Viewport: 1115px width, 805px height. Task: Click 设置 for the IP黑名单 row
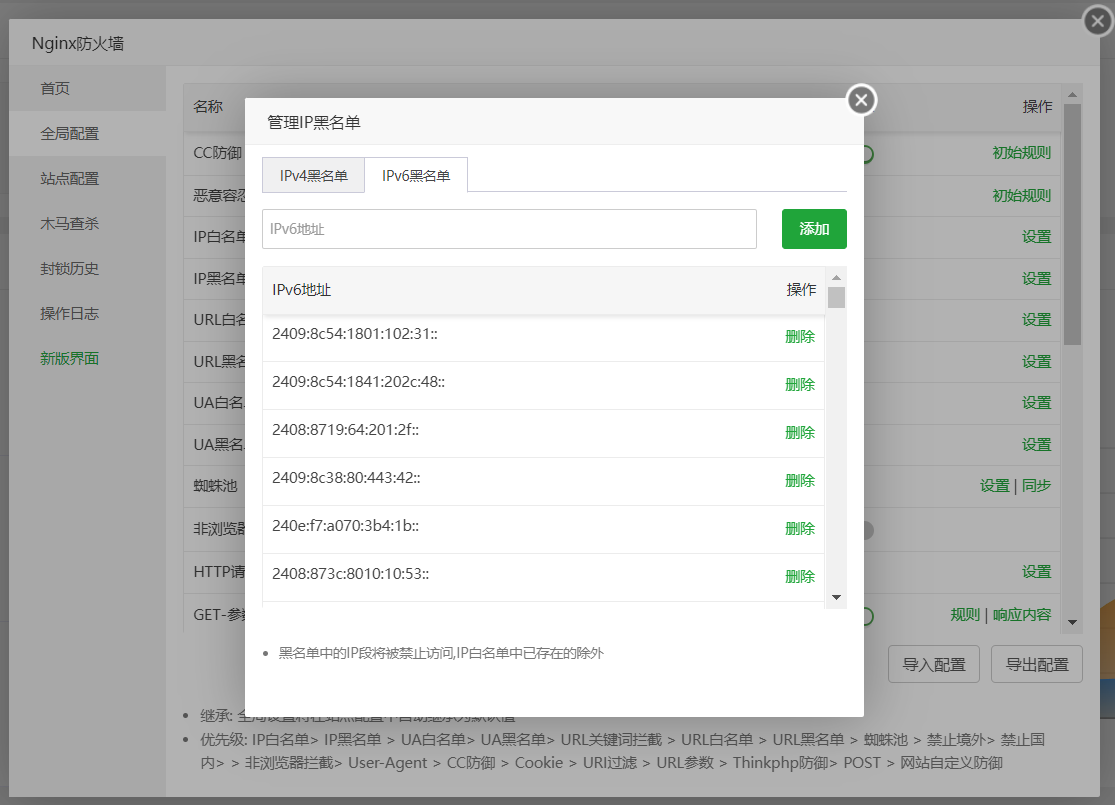coord(1036,279)
